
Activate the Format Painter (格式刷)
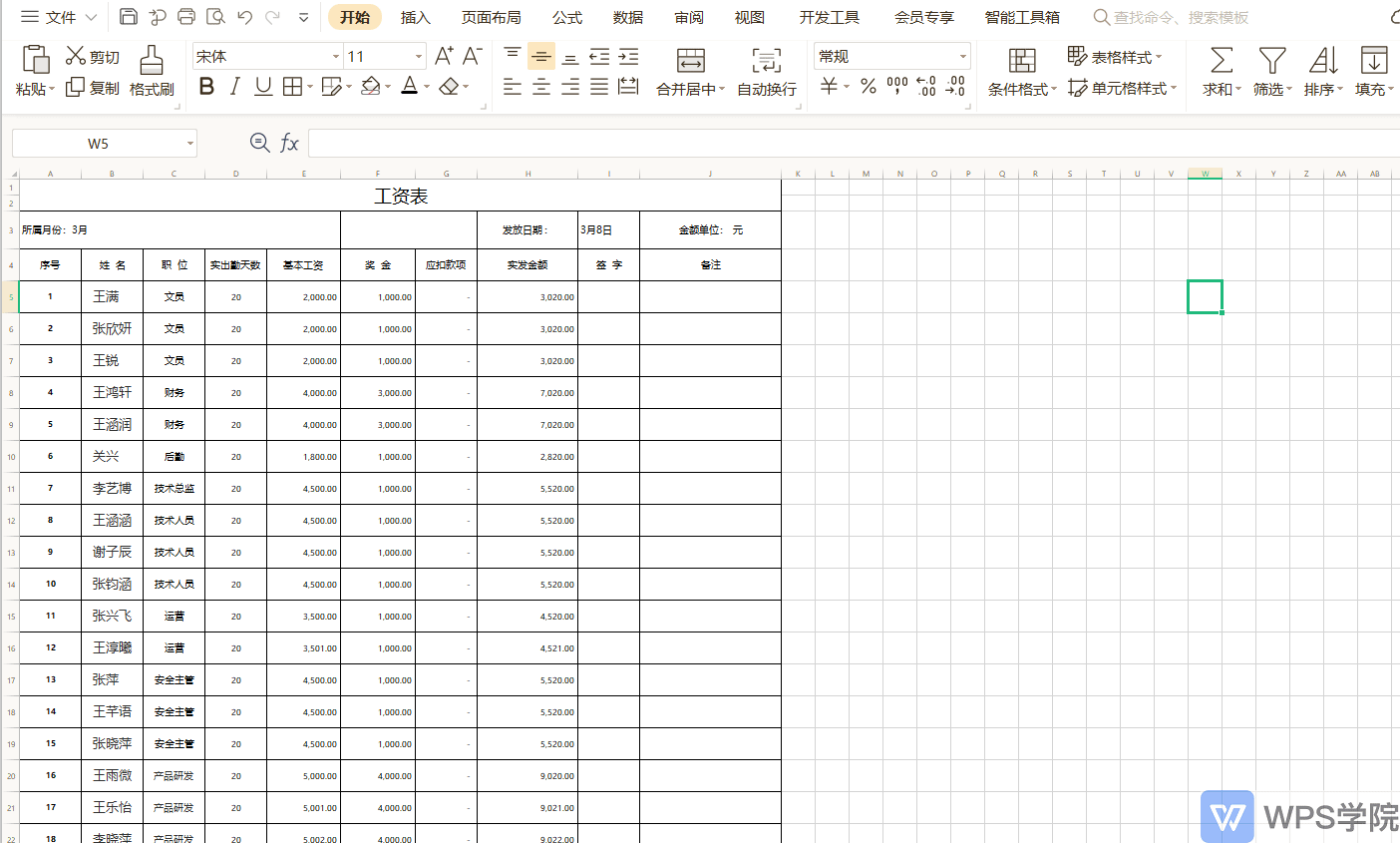(x=152, y=71)
